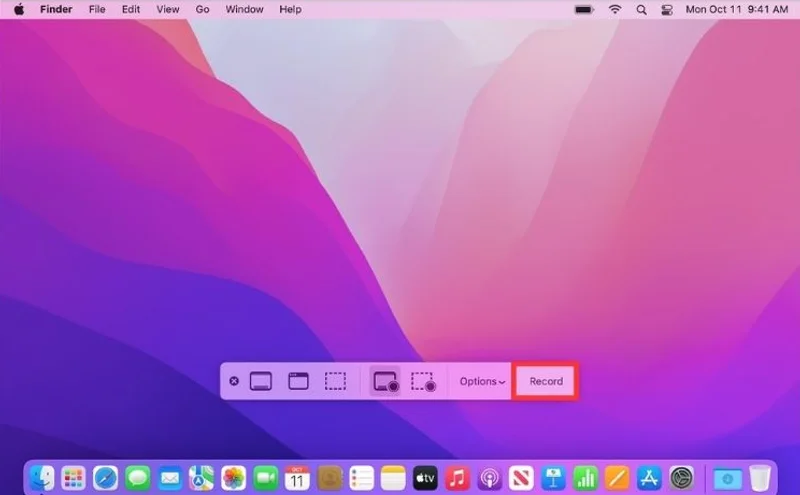Select Capture Entire Screen icon
The image size is (800, 495).
261,381
